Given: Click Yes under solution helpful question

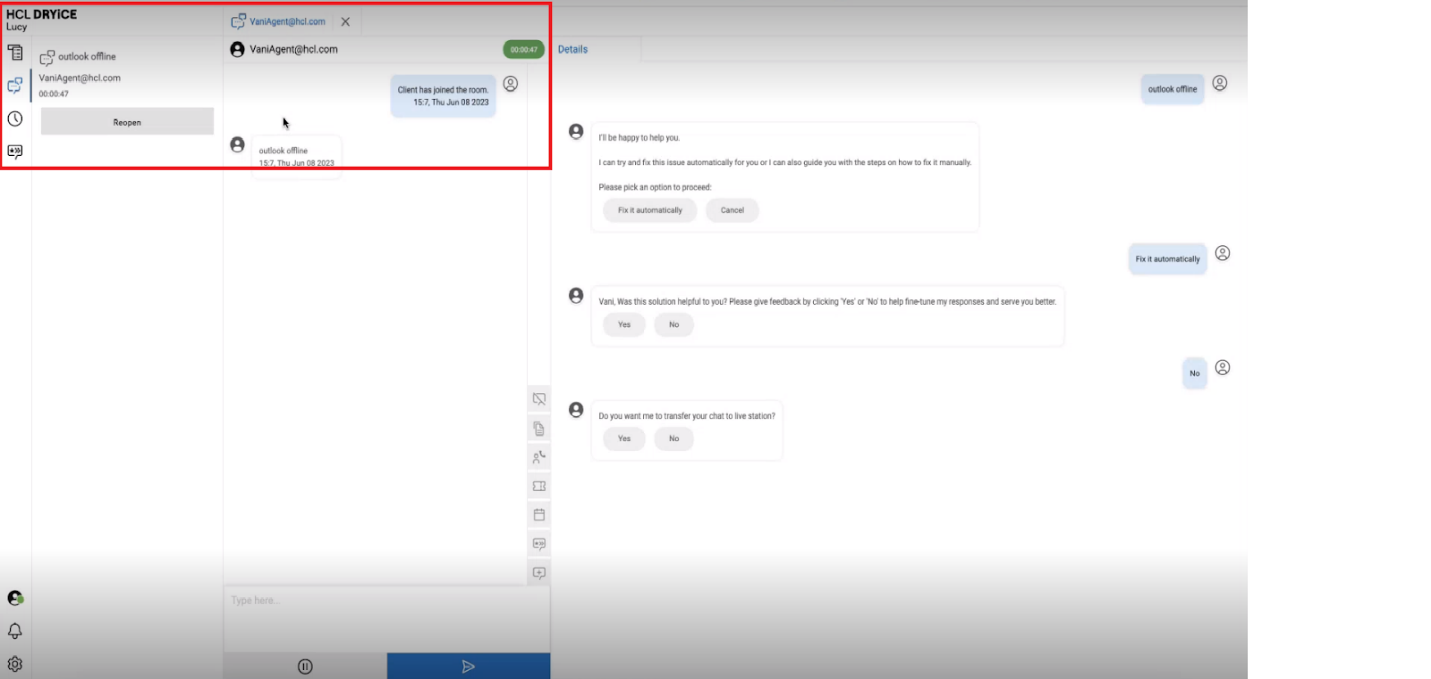Looking at the screenshot, I should (x=624, y=325).
